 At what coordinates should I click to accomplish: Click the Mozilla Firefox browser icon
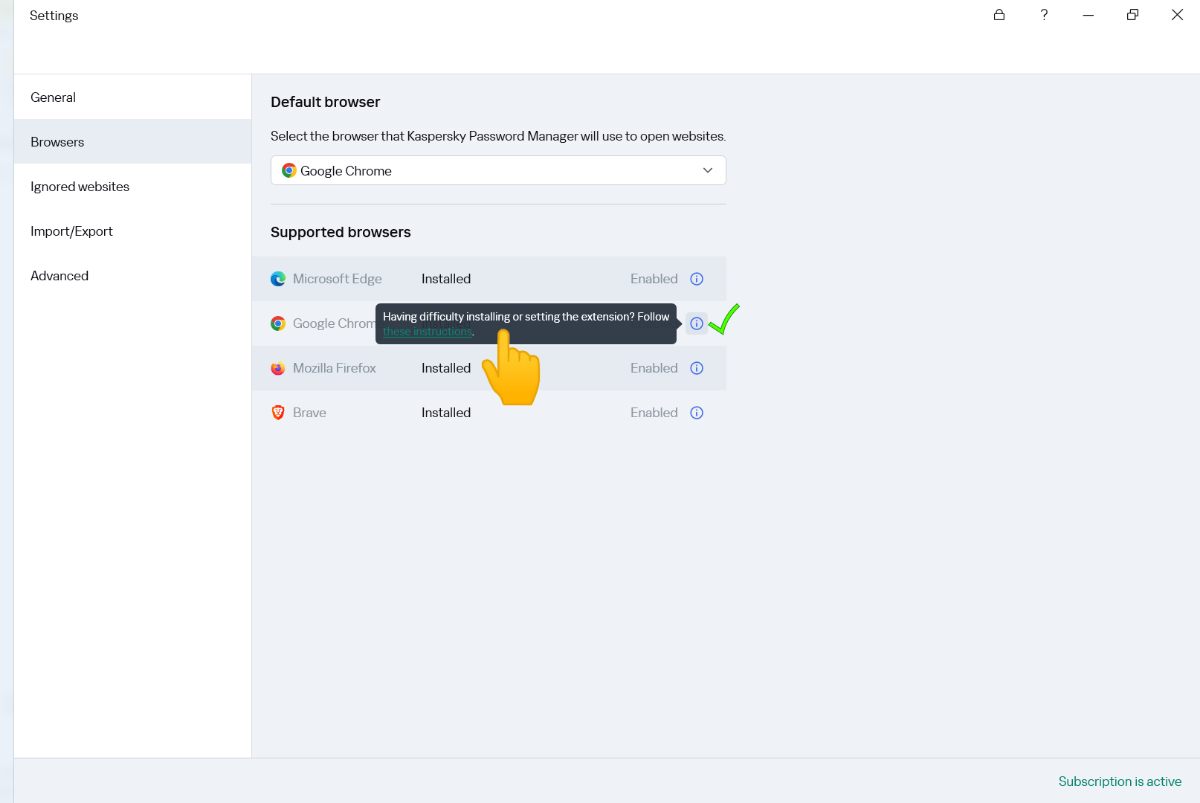tap(278, 368)
